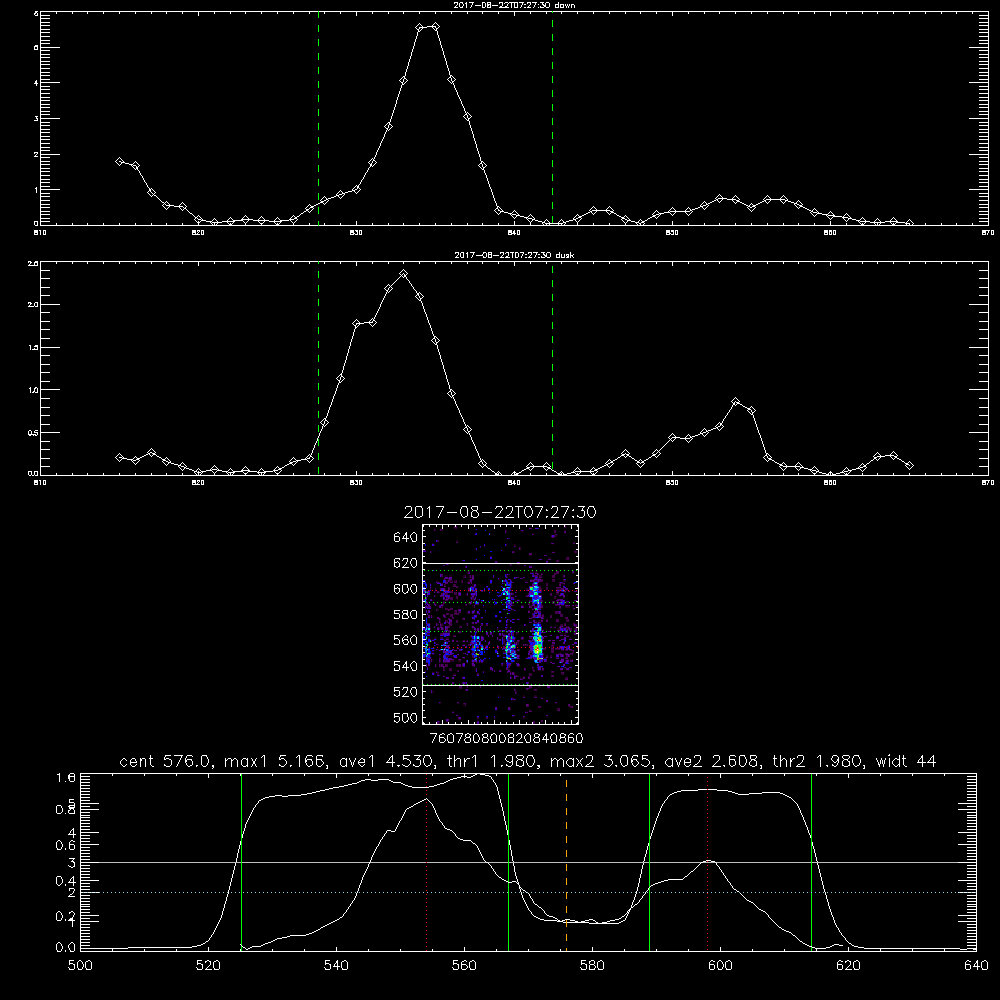
Task: Click the green vertical line near 589 in bottom plot
Action: pyautogui.click(x=649, y=861)
